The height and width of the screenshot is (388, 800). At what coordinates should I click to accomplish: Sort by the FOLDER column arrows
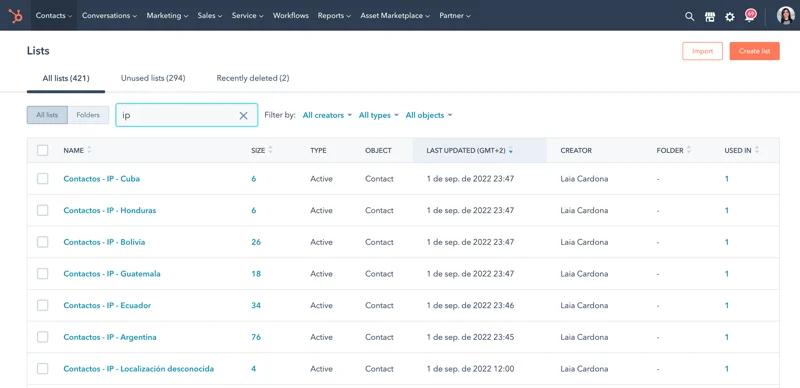[x=689, y=150]
